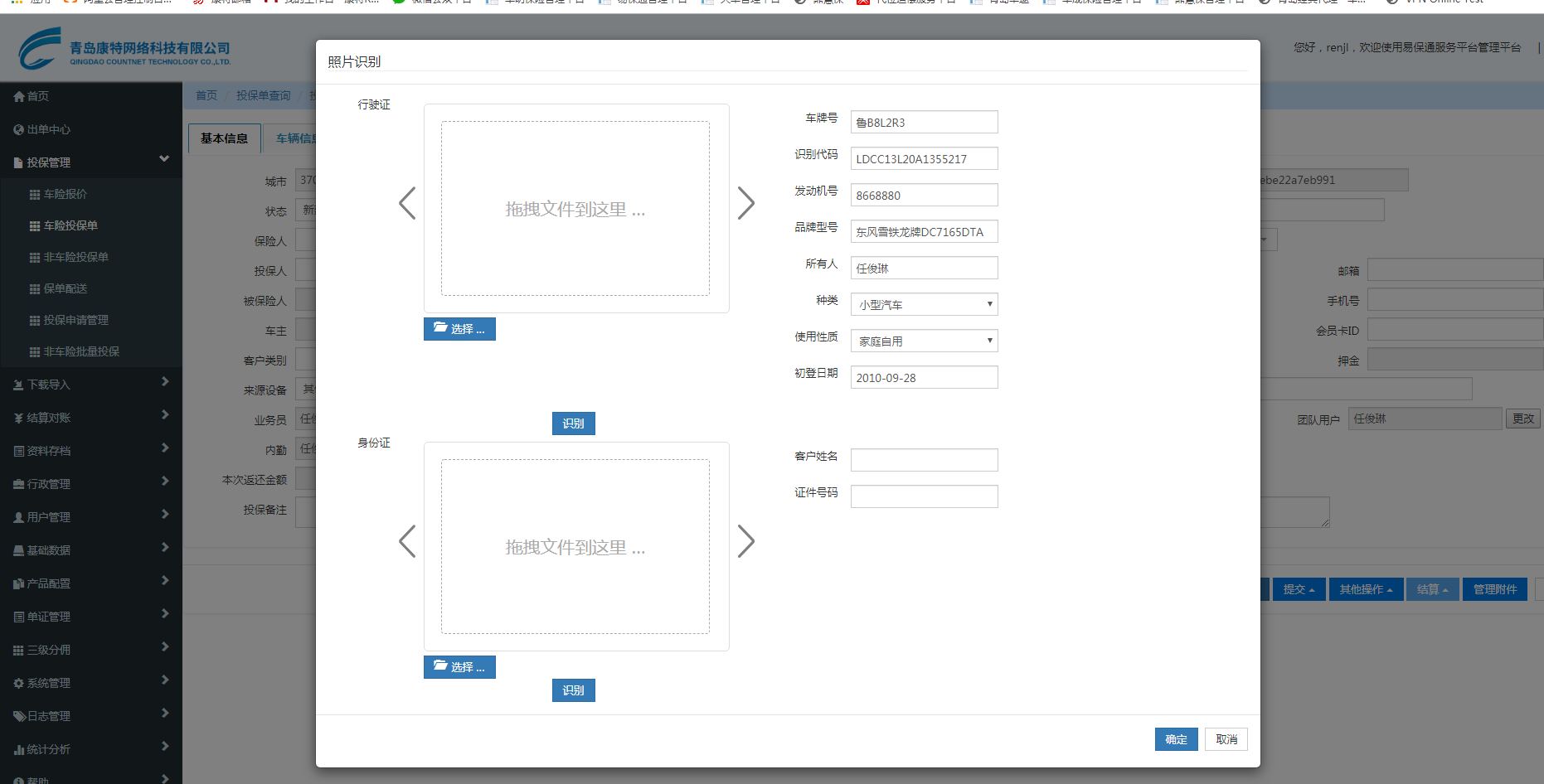
Task: Collapse the 投保管理 sidebar section
Action: tap(164, 159)
